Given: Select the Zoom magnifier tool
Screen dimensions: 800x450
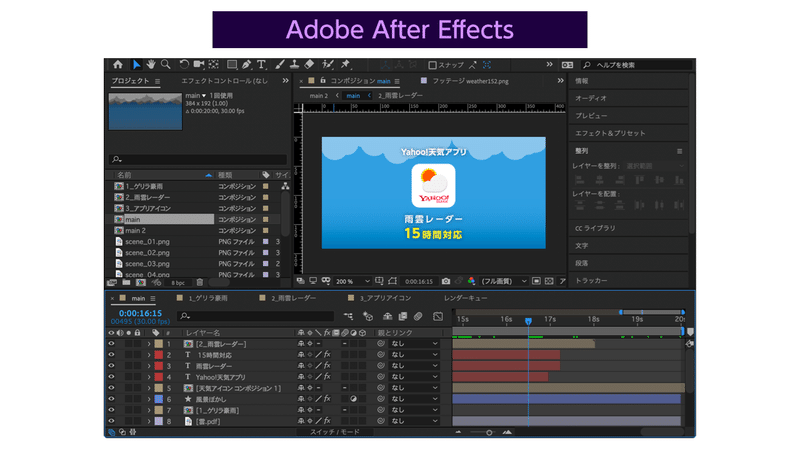Looking at the screenshot, I should click(x=166, y=64).
